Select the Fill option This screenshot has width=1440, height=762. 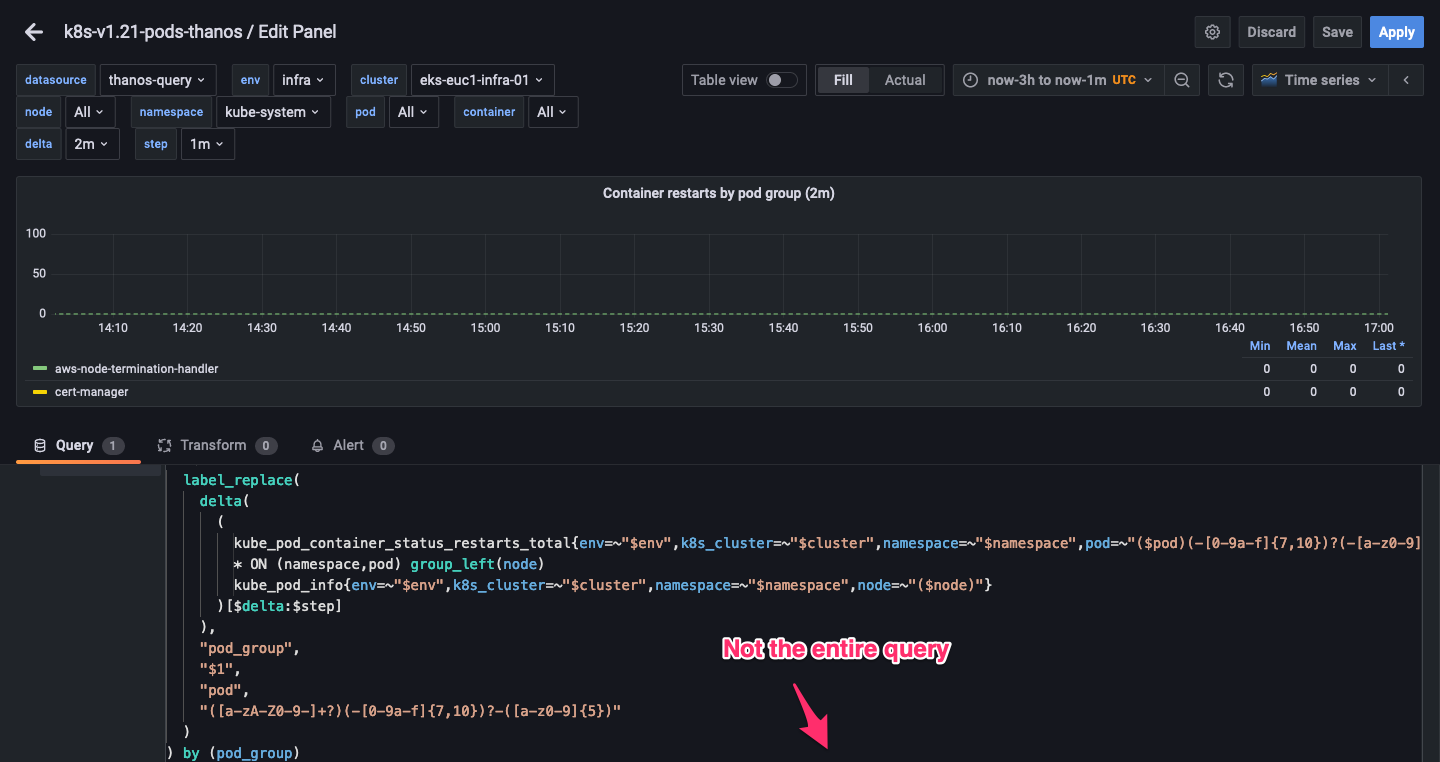point(843,79)
